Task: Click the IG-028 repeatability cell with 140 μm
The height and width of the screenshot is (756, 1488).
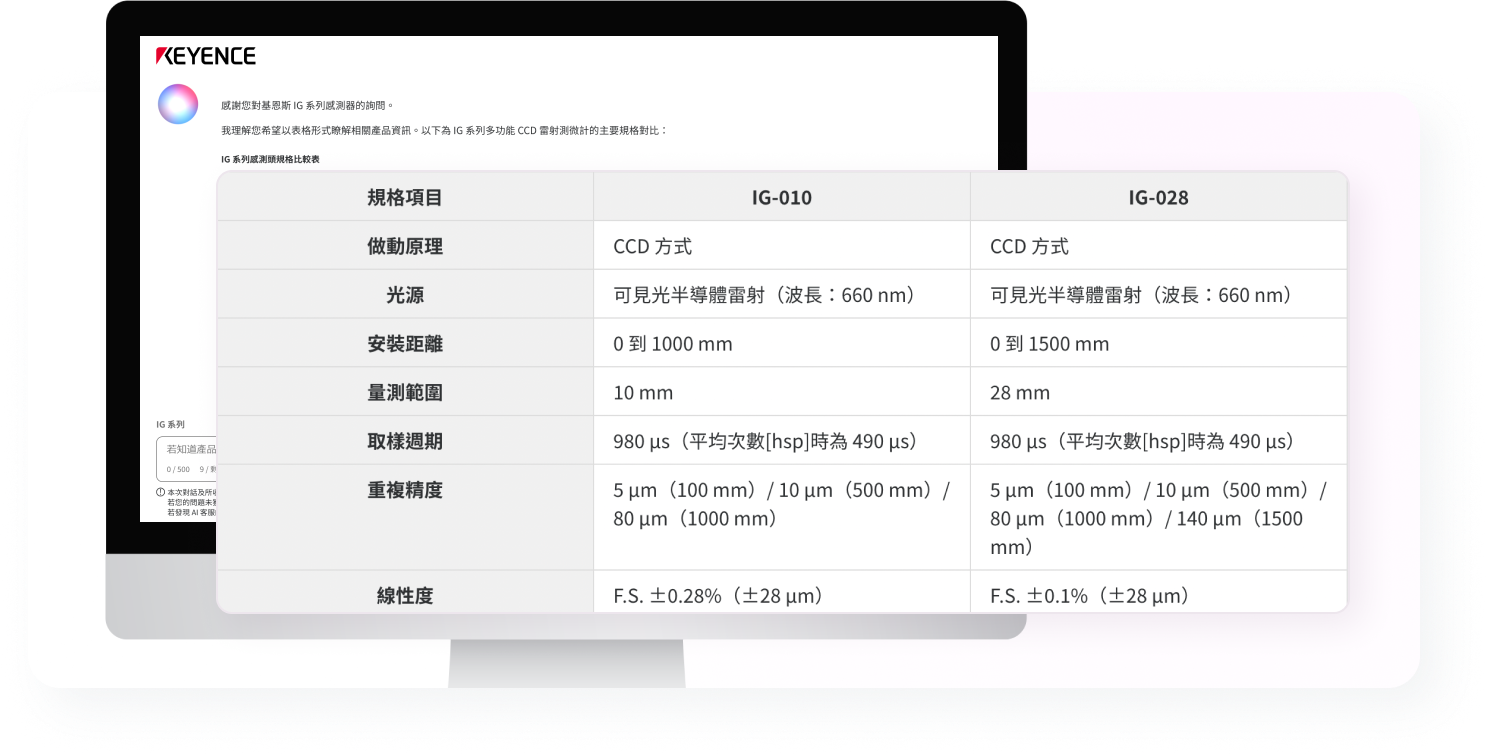Action: [1158, 517]
